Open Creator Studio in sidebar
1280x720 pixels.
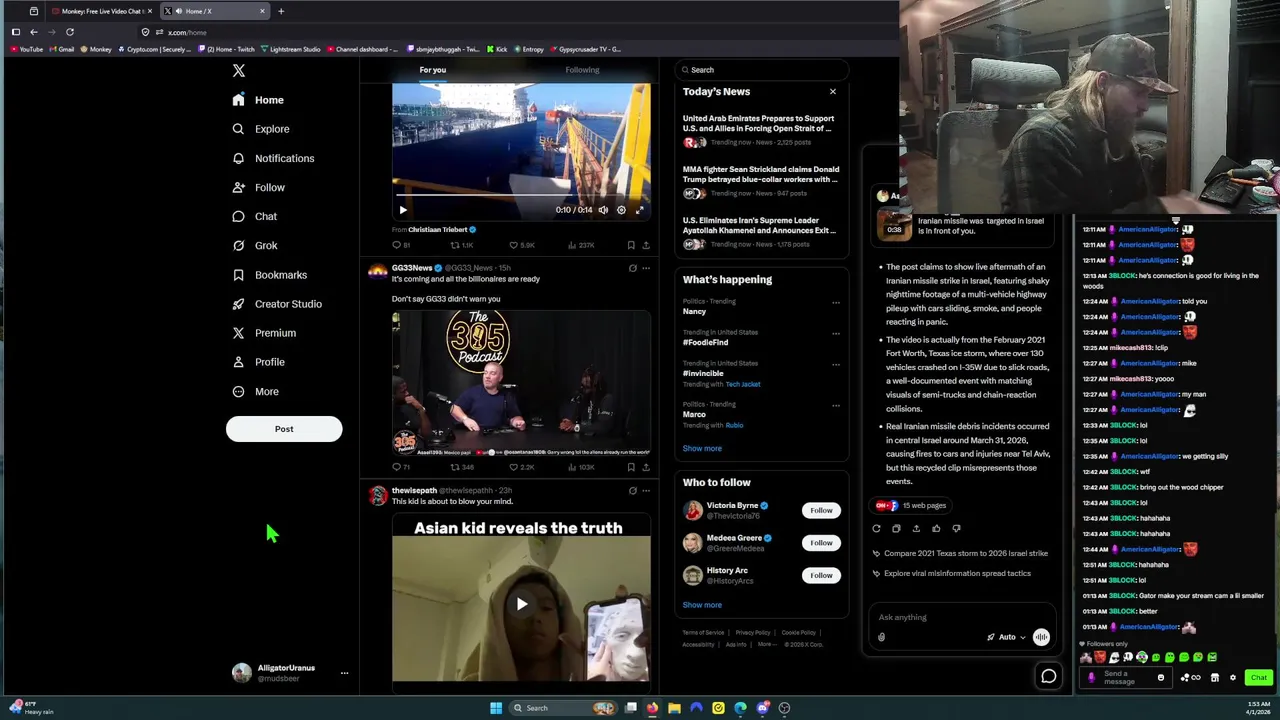(277, 304)
